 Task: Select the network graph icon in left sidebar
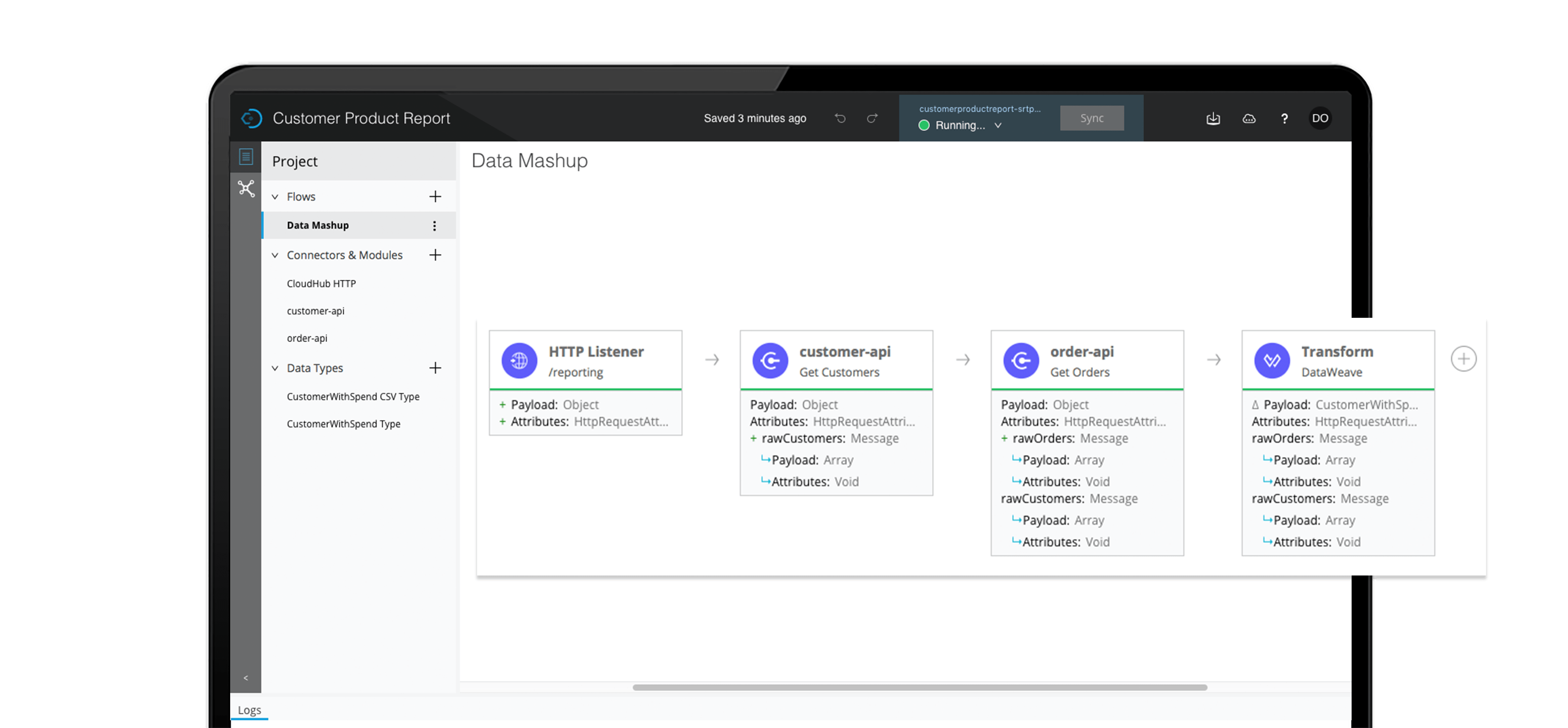(x=246, y=189)
